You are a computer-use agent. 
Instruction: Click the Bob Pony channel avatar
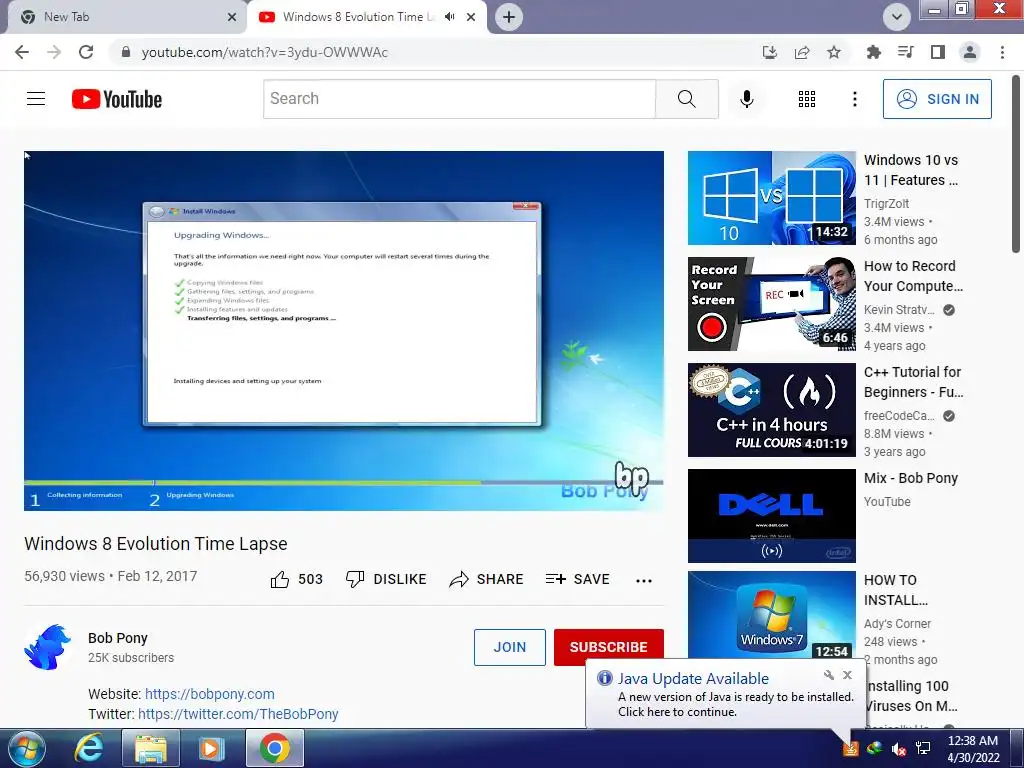pos(48,647)
